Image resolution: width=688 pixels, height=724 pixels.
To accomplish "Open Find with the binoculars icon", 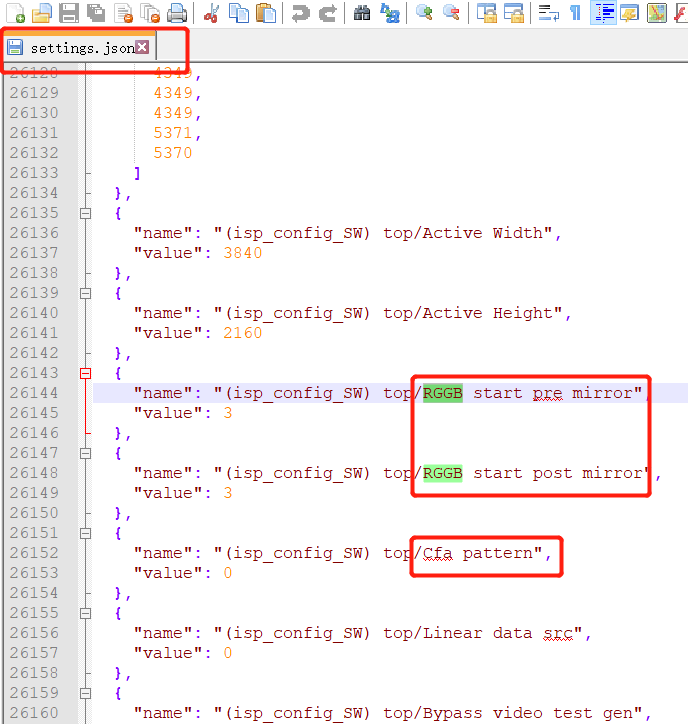I will pyautogui.click(x=362, y=13).
